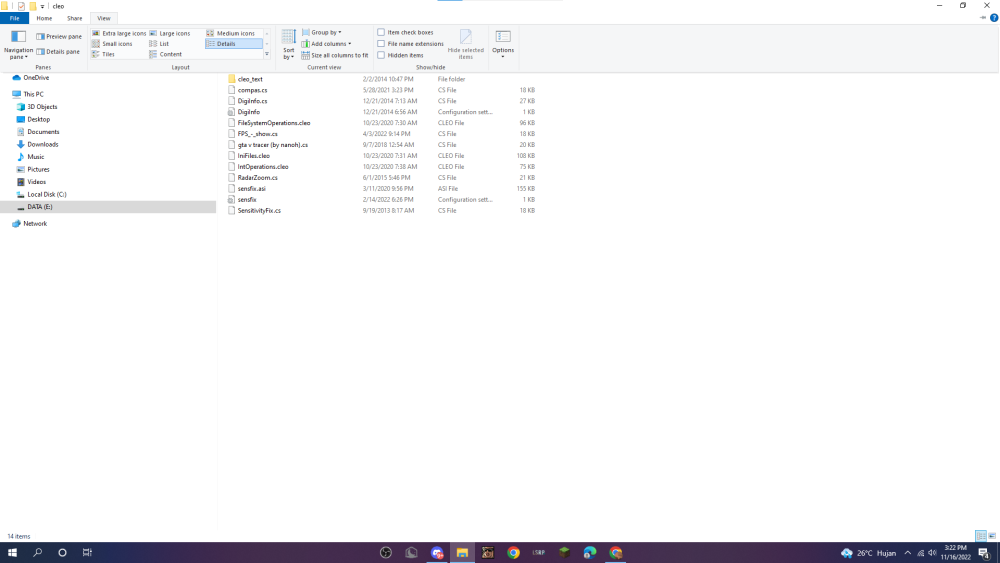
Task: Select Local Disk (C:) drive
Action: pos(47,194)
